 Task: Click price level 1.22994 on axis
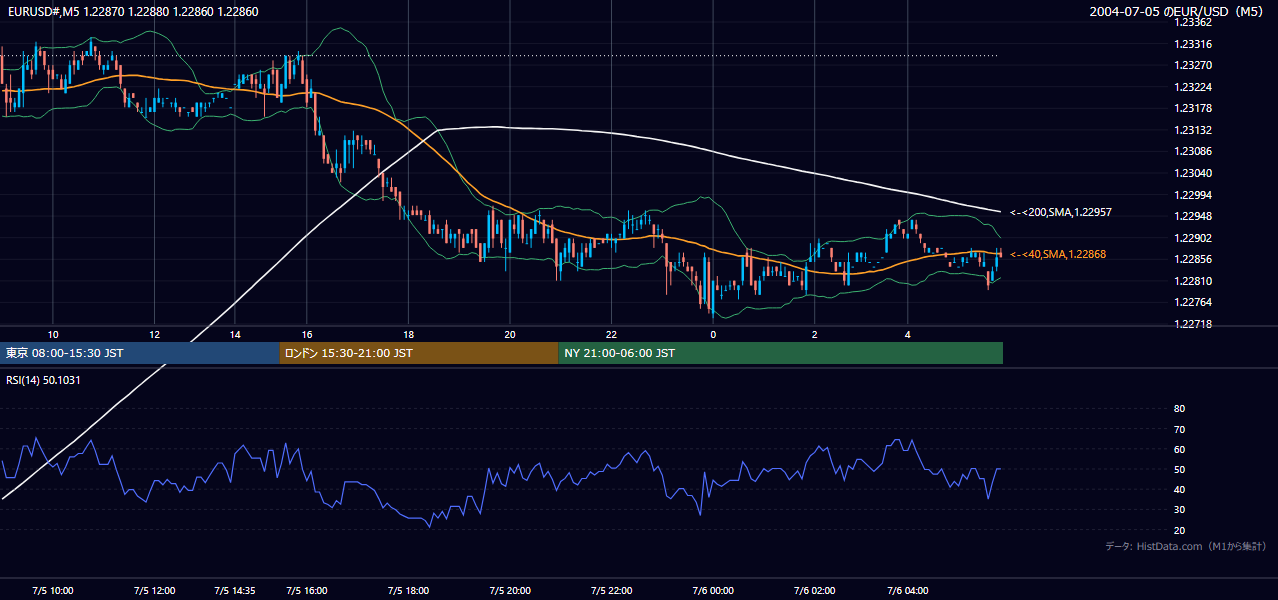[x=1192, y=194]
